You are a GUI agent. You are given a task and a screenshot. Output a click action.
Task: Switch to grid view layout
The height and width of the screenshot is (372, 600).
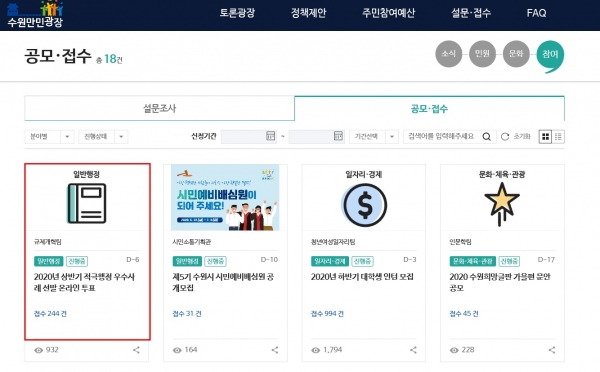point(545,137)
